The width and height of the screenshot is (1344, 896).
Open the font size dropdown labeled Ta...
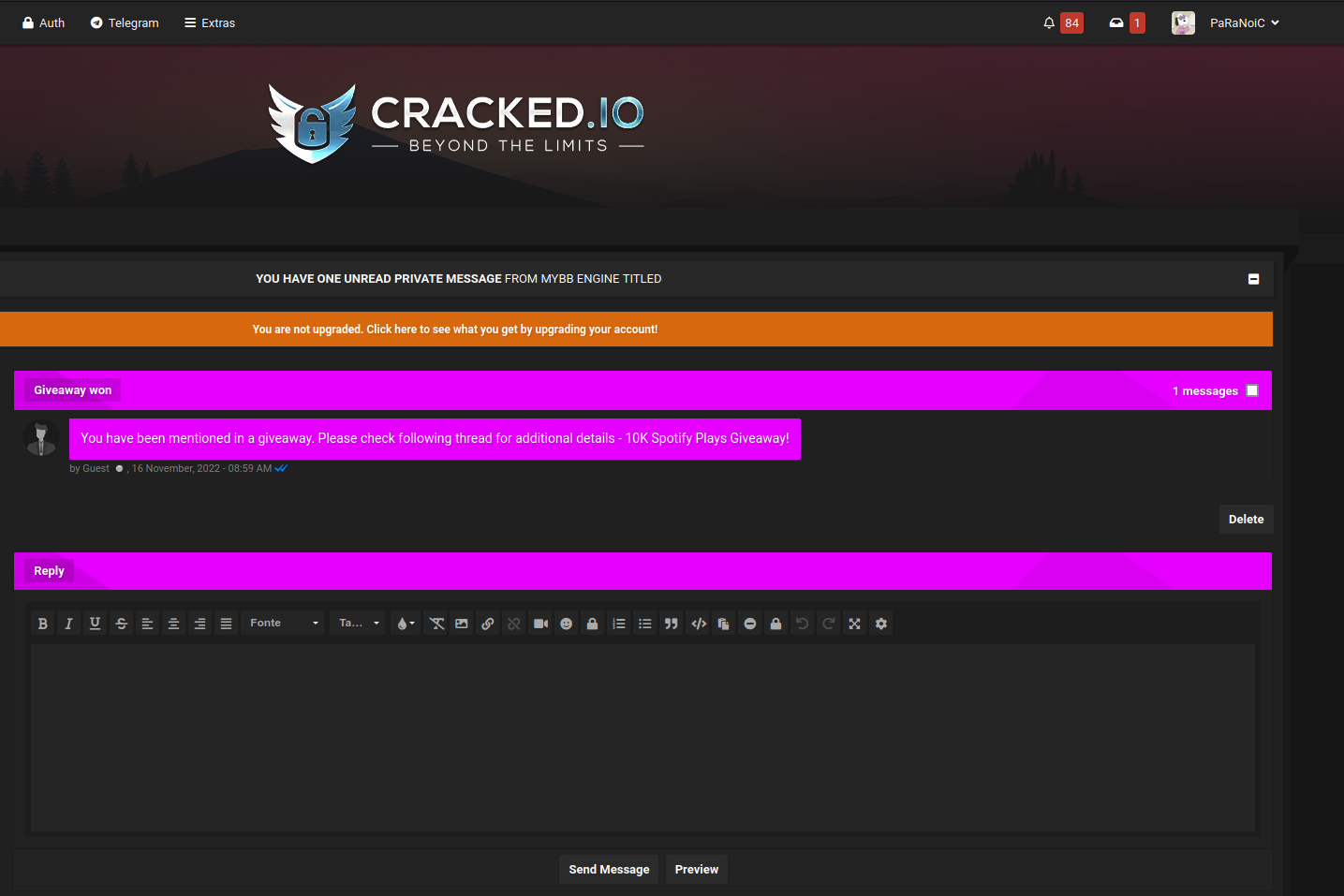point(358,624)
